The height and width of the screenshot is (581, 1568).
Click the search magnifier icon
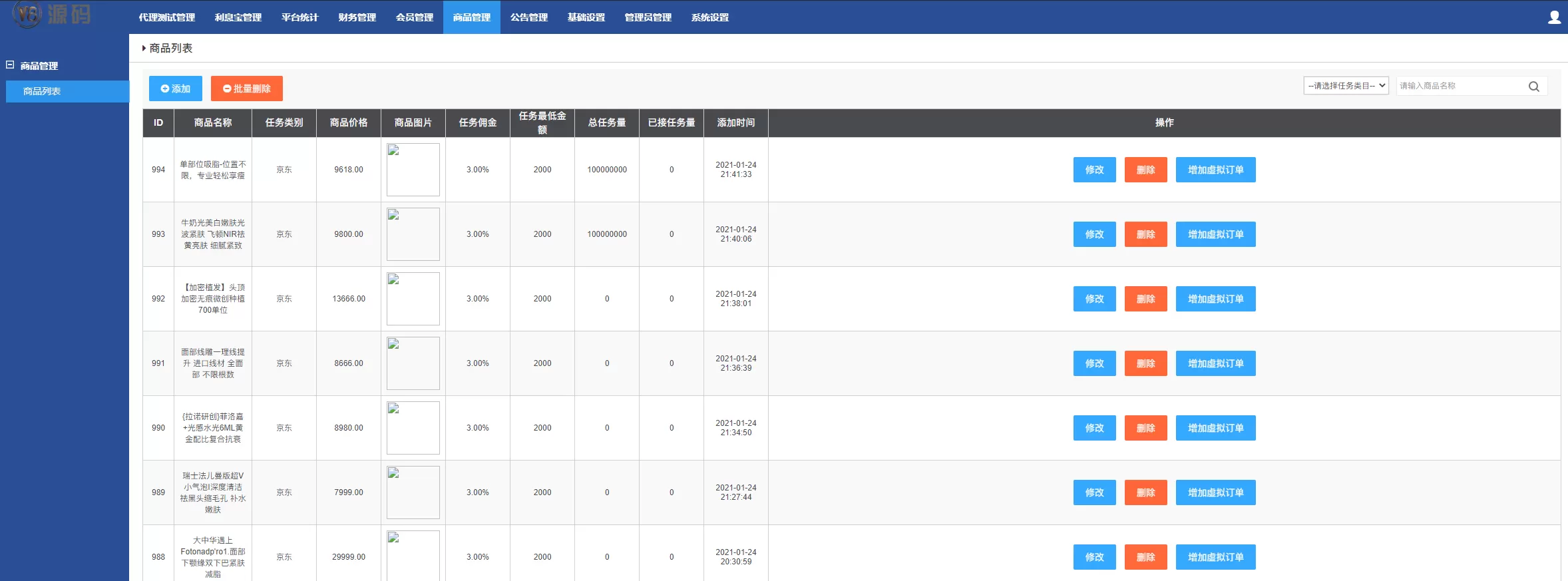1533,87
